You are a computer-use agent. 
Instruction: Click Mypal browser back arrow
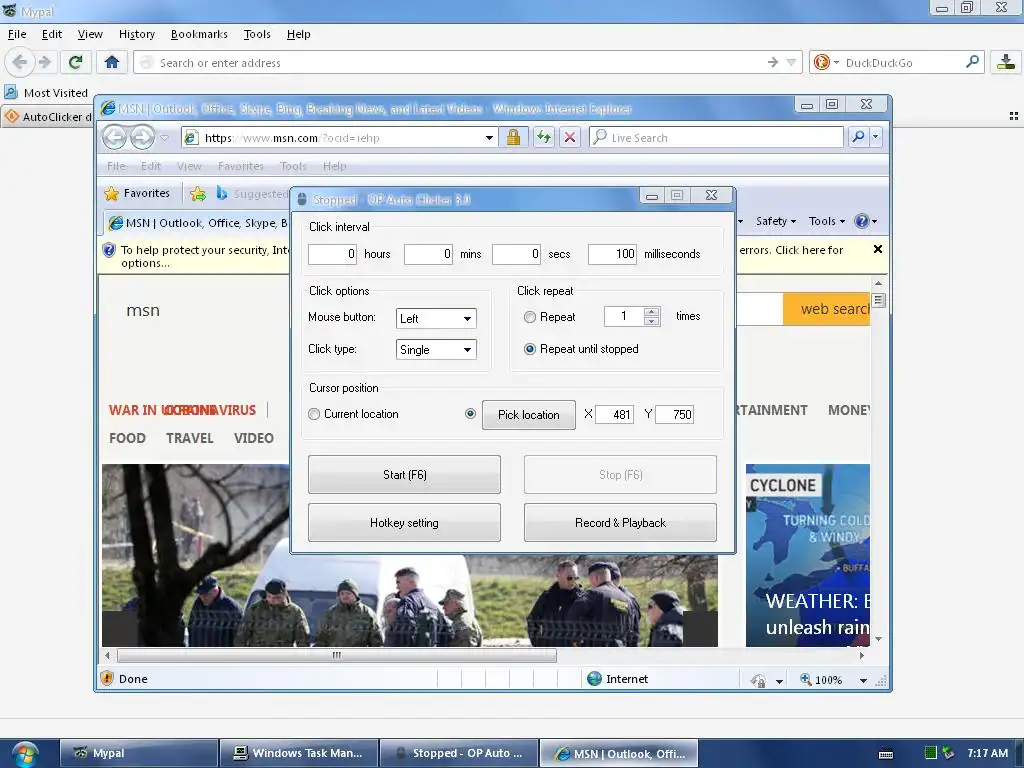pyautogui.click(x=20, y=62)
